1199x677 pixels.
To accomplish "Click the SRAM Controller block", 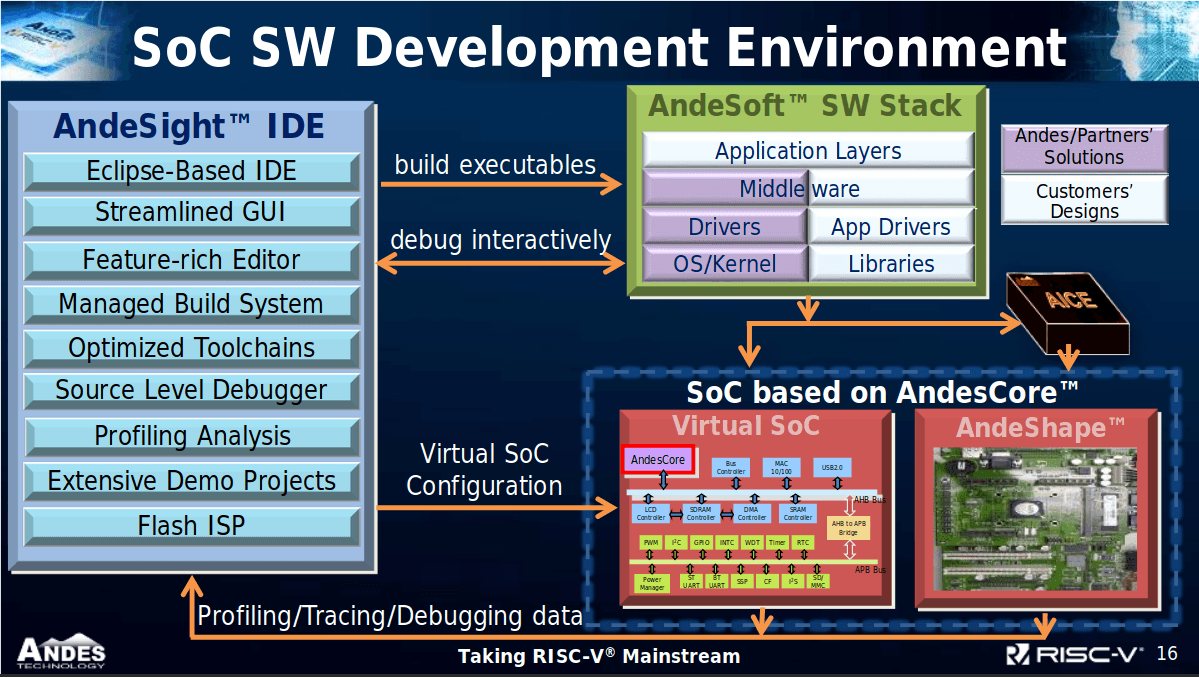I will [x=798, y=513].
